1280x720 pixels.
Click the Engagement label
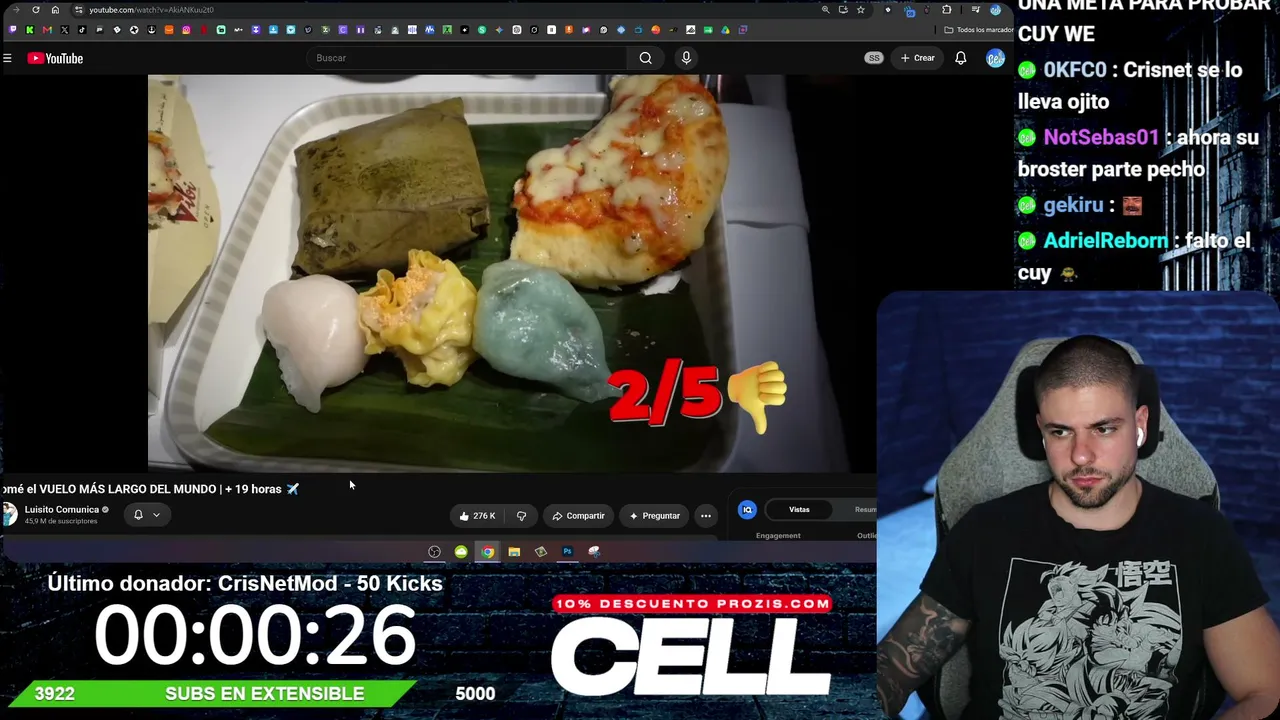[778, 536]
